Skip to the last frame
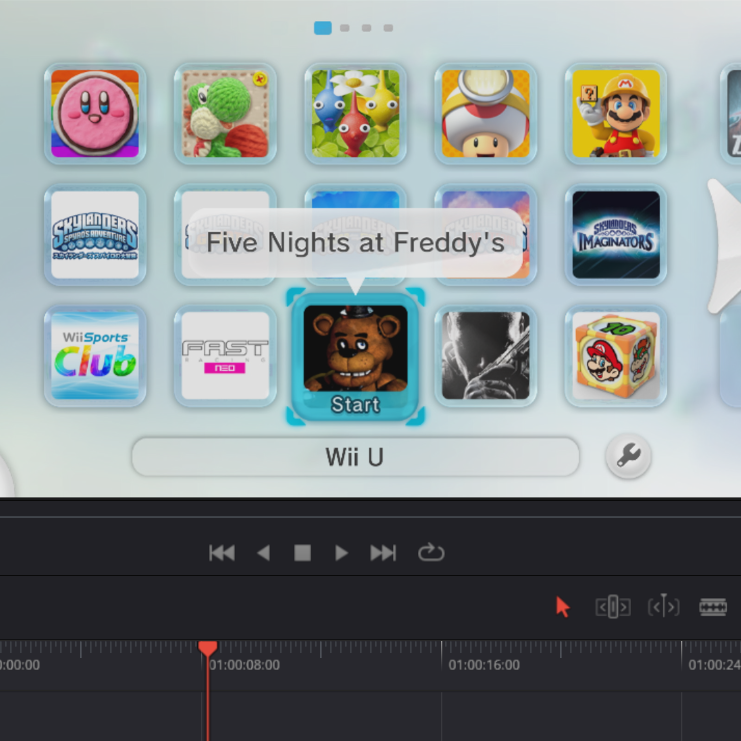Viewport: 741px width, 741px height. [383, 553]
